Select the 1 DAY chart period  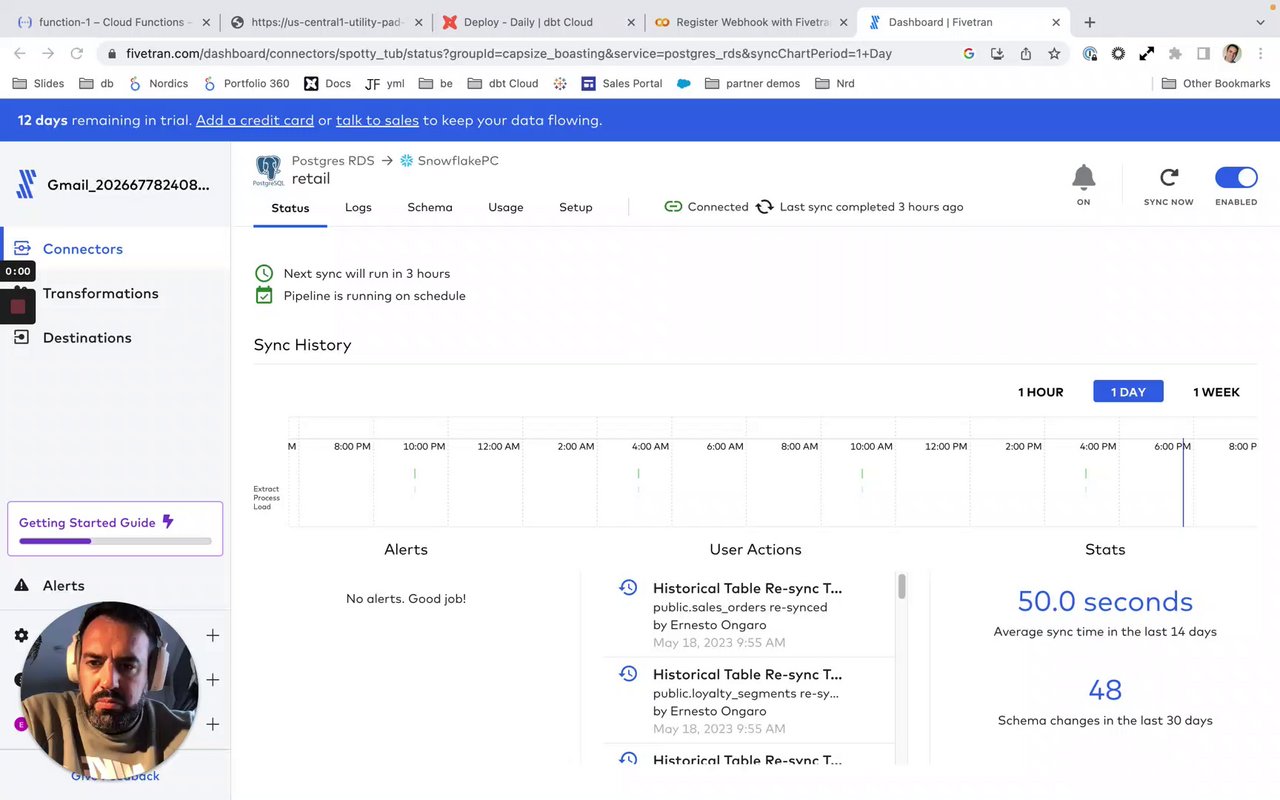(1128, 392)
